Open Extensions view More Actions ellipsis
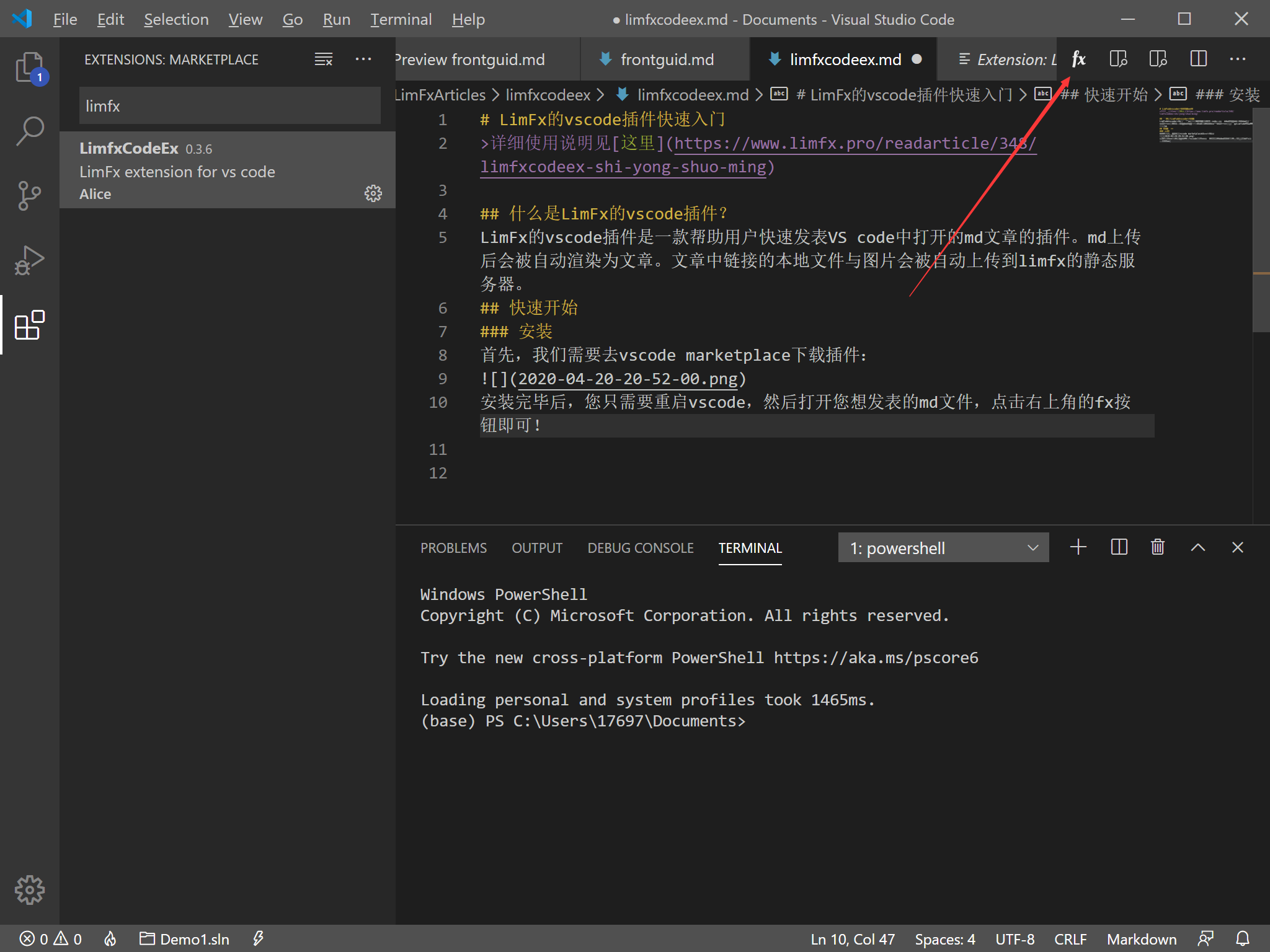The image size is (1270, 952). [x=363, y=59]
